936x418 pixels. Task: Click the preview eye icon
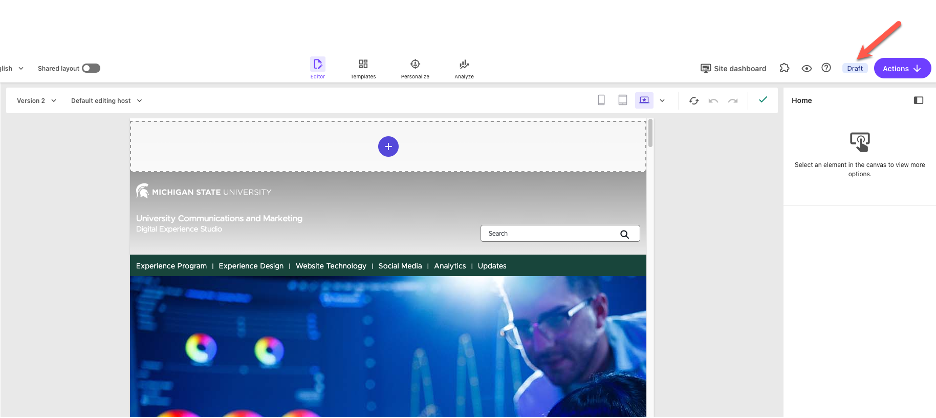(x=806, y=68)
